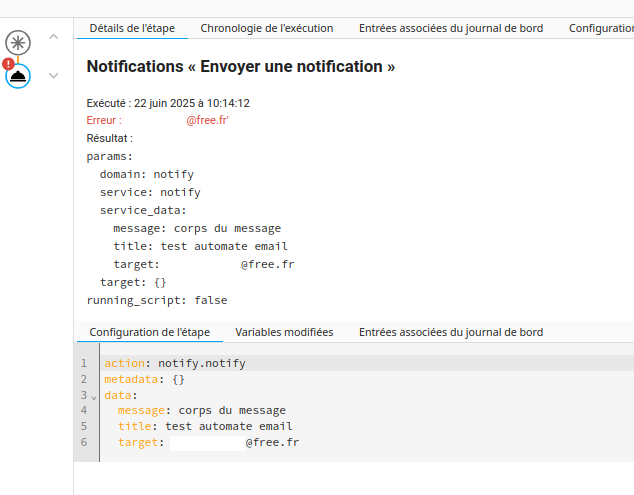Click the metadata line in YAML editor
Viewport: 634px width, 495px height.
145,379
